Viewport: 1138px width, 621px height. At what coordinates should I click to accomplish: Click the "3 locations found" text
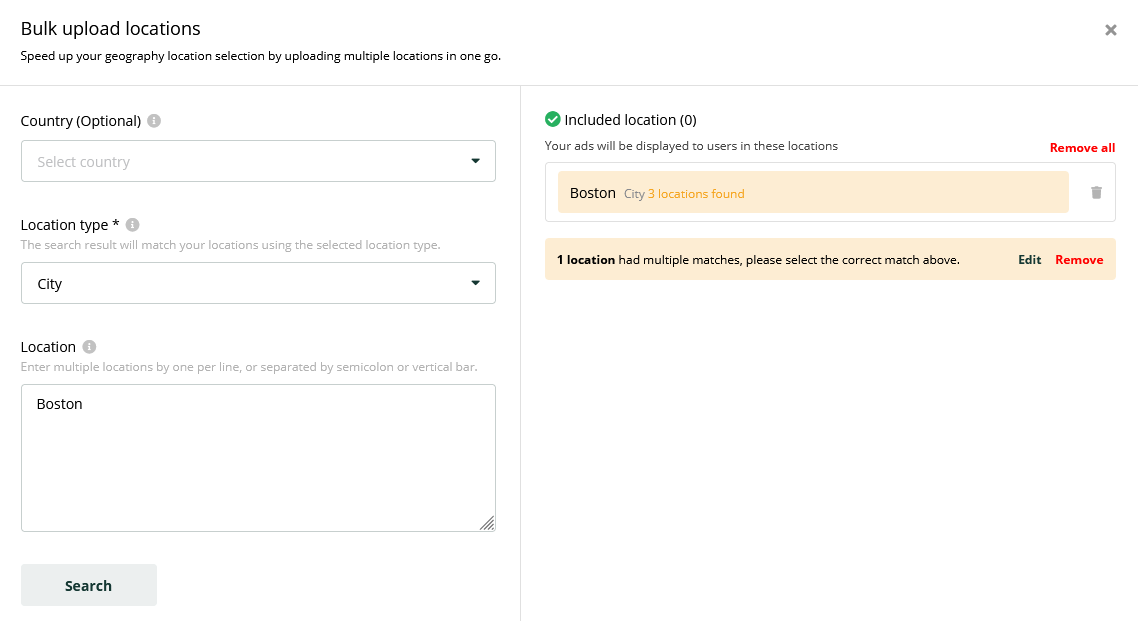point(696,194)
